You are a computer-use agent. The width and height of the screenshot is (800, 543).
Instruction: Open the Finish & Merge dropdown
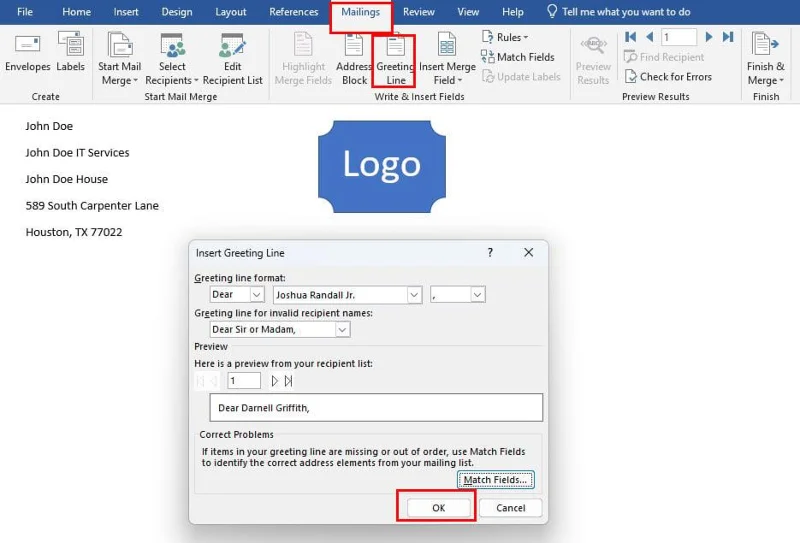pyautogui.click(x=765, y=59)
